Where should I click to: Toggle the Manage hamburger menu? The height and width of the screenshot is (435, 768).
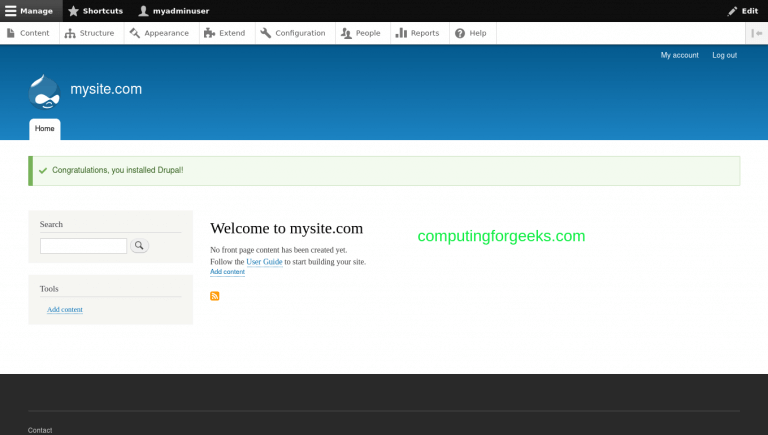pos(29,11)
